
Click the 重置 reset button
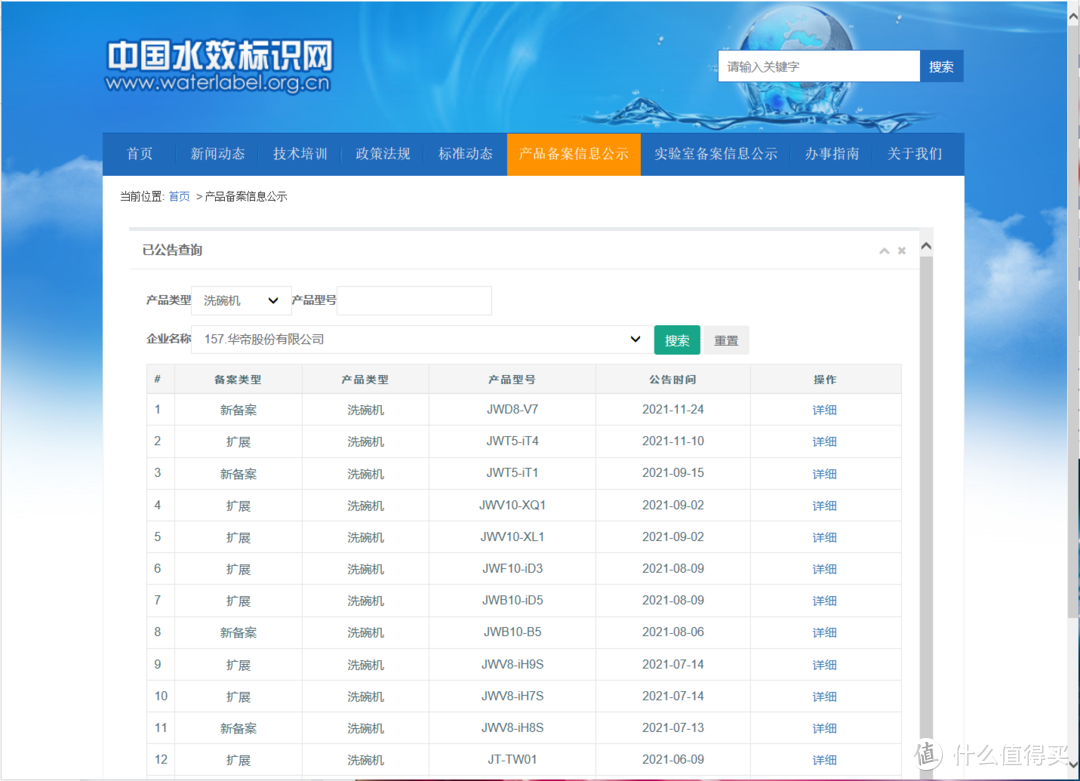726,341
